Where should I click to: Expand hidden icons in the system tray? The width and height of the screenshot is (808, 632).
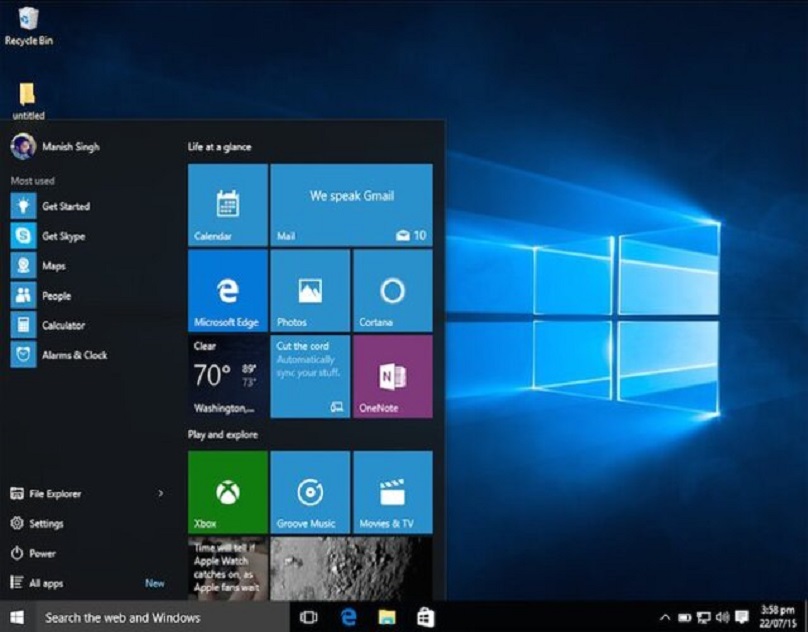664,618
